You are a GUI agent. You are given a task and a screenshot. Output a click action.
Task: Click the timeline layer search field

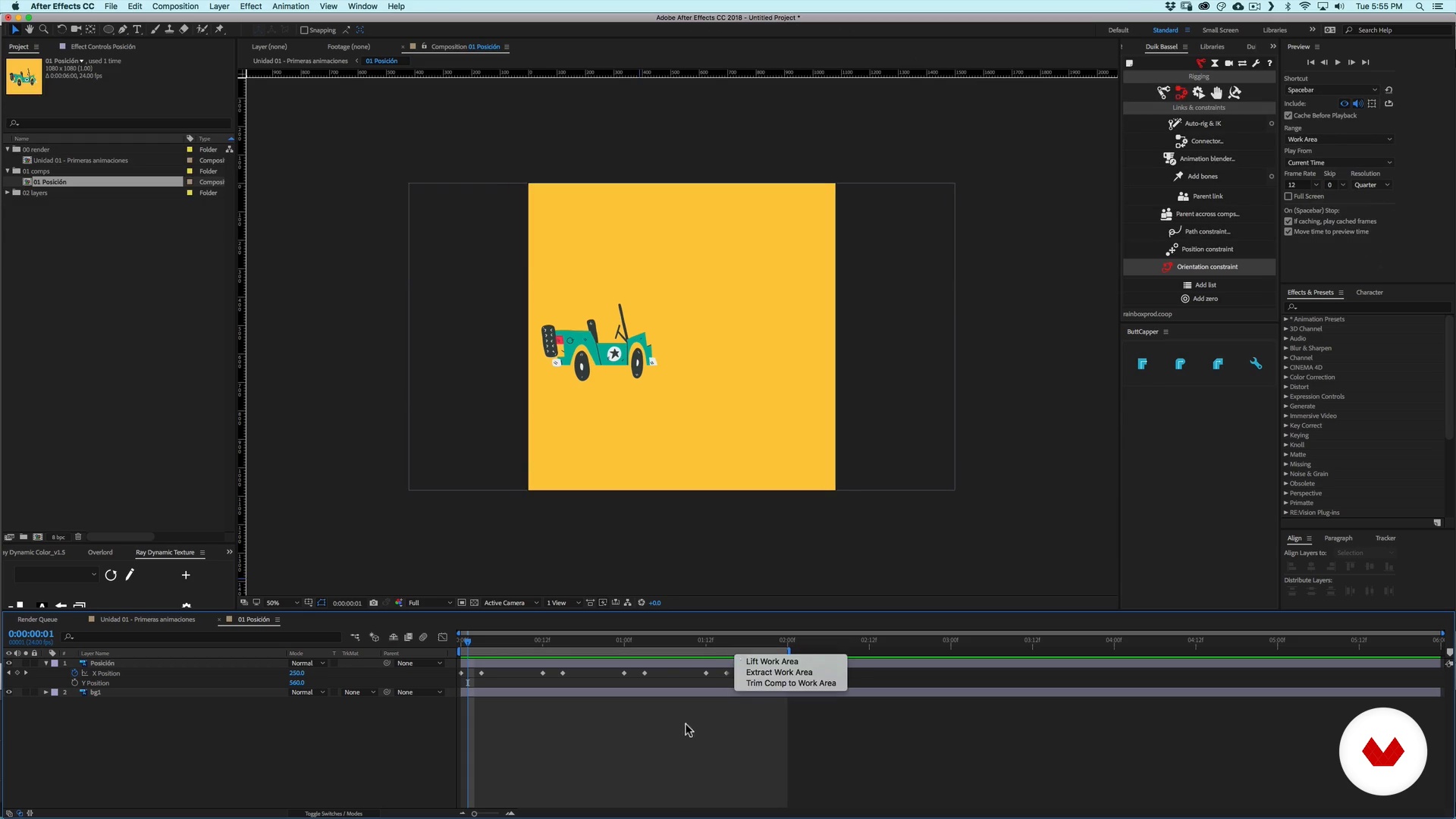point(201,637)
